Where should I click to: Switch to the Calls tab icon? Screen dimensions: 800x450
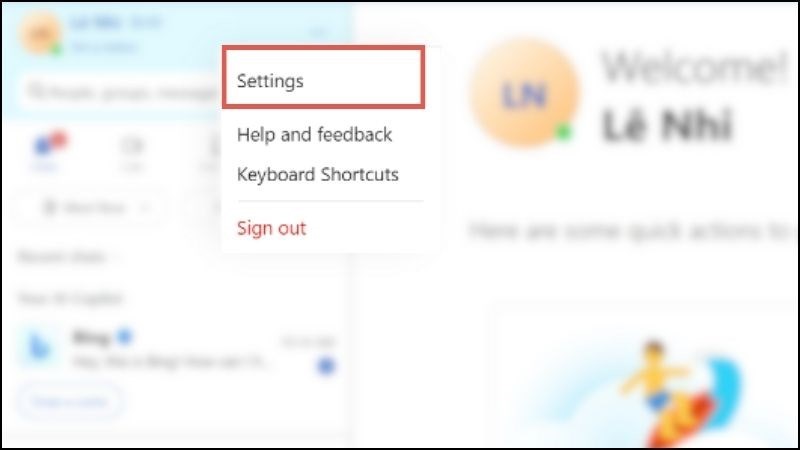tap(132, 153)
